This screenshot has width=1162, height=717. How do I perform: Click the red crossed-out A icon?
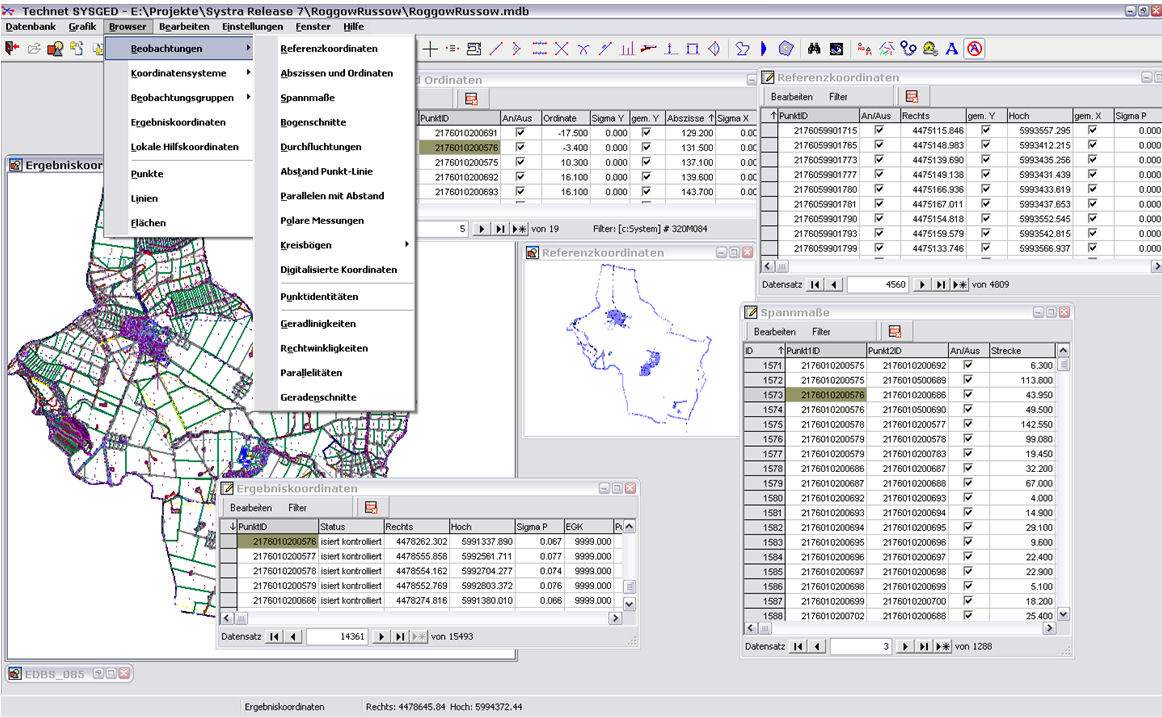coord(974,48)
